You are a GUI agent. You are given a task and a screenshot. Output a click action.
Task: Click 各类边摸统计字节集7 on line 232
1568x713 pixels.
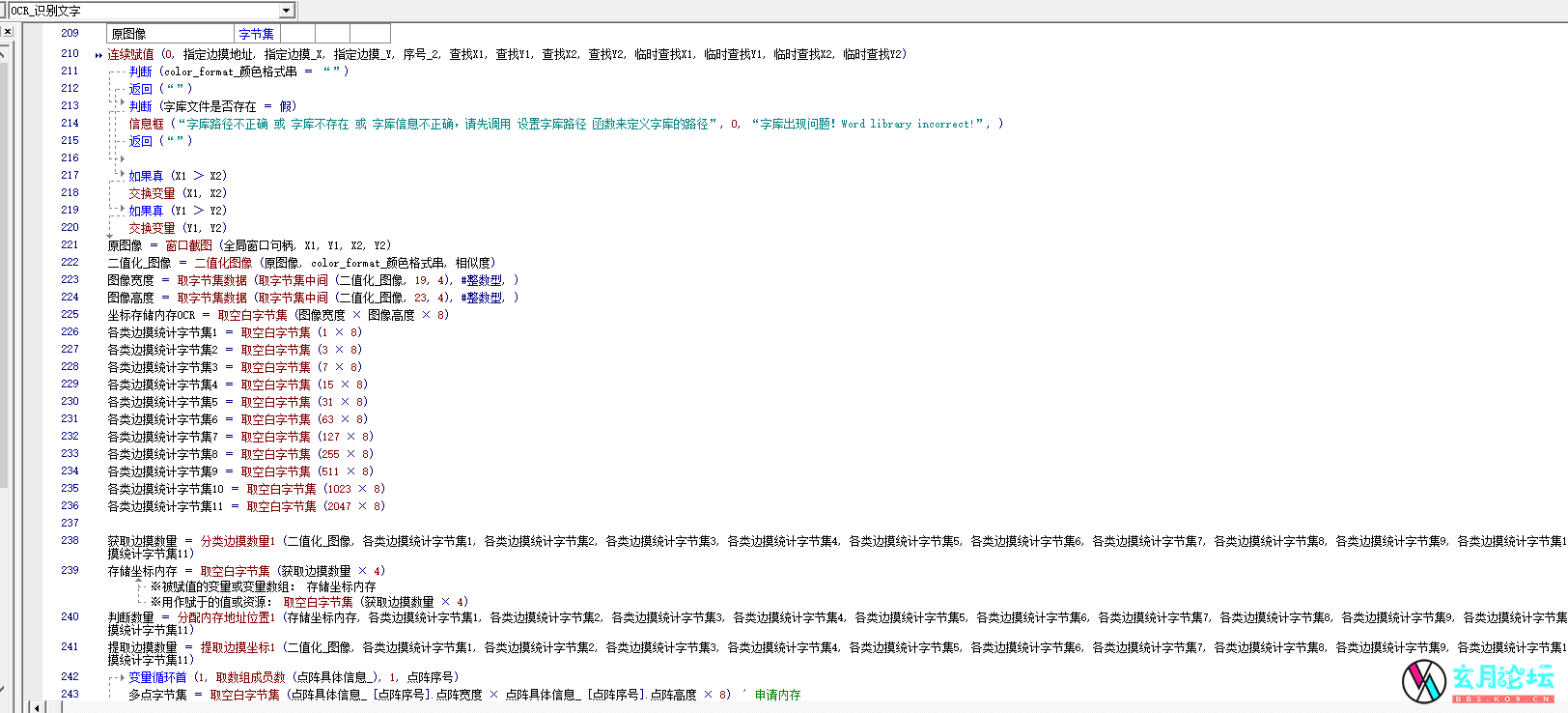click(x=163, y=437)
